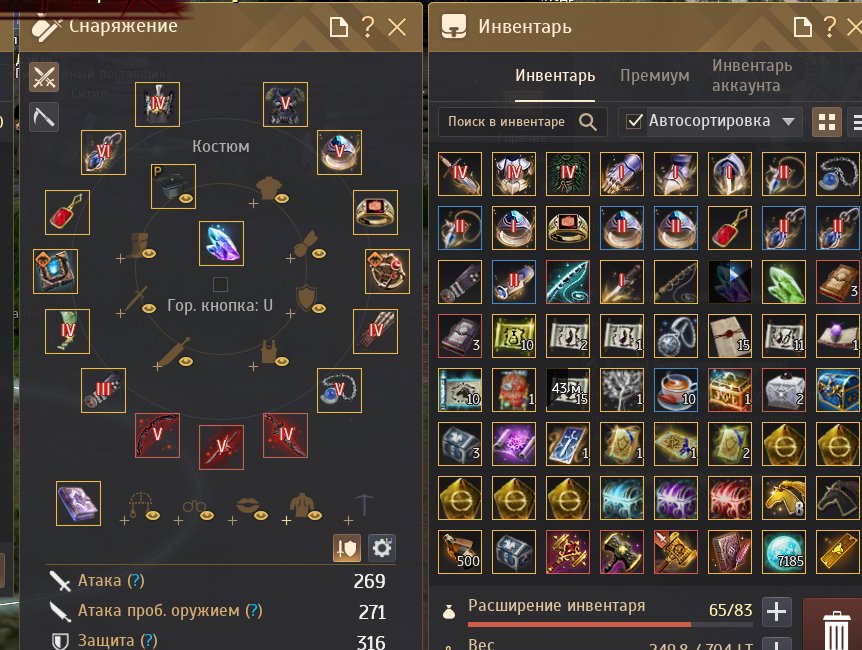Expand inventory slots with plus button

(x=776, y=612)
